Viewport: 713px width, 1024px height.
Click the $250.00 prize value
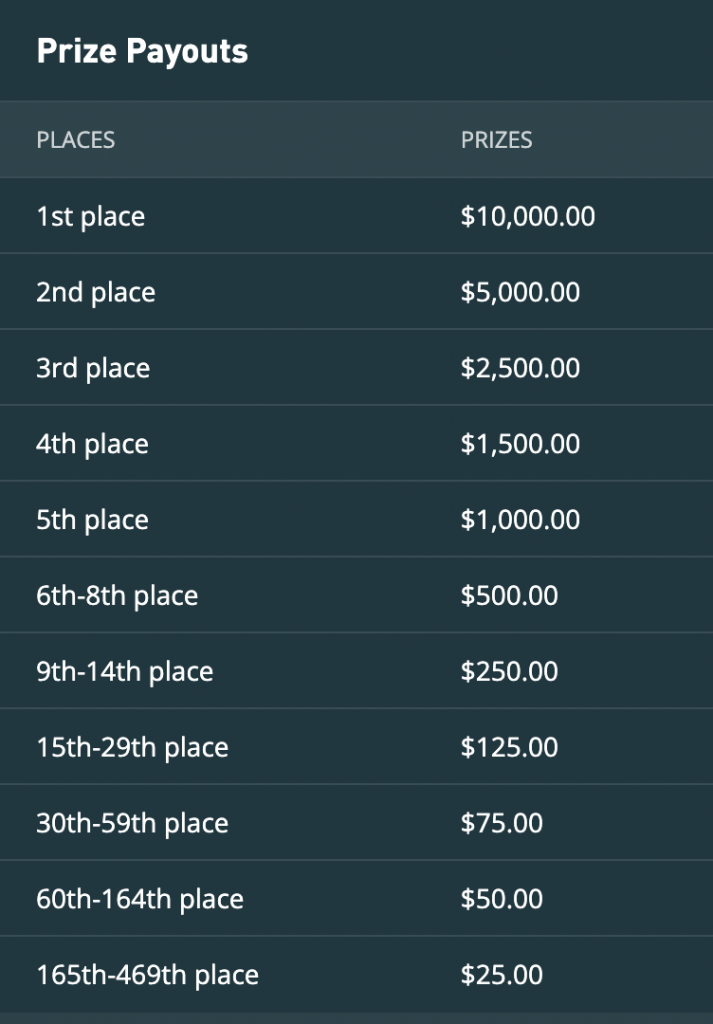point(509,671)
